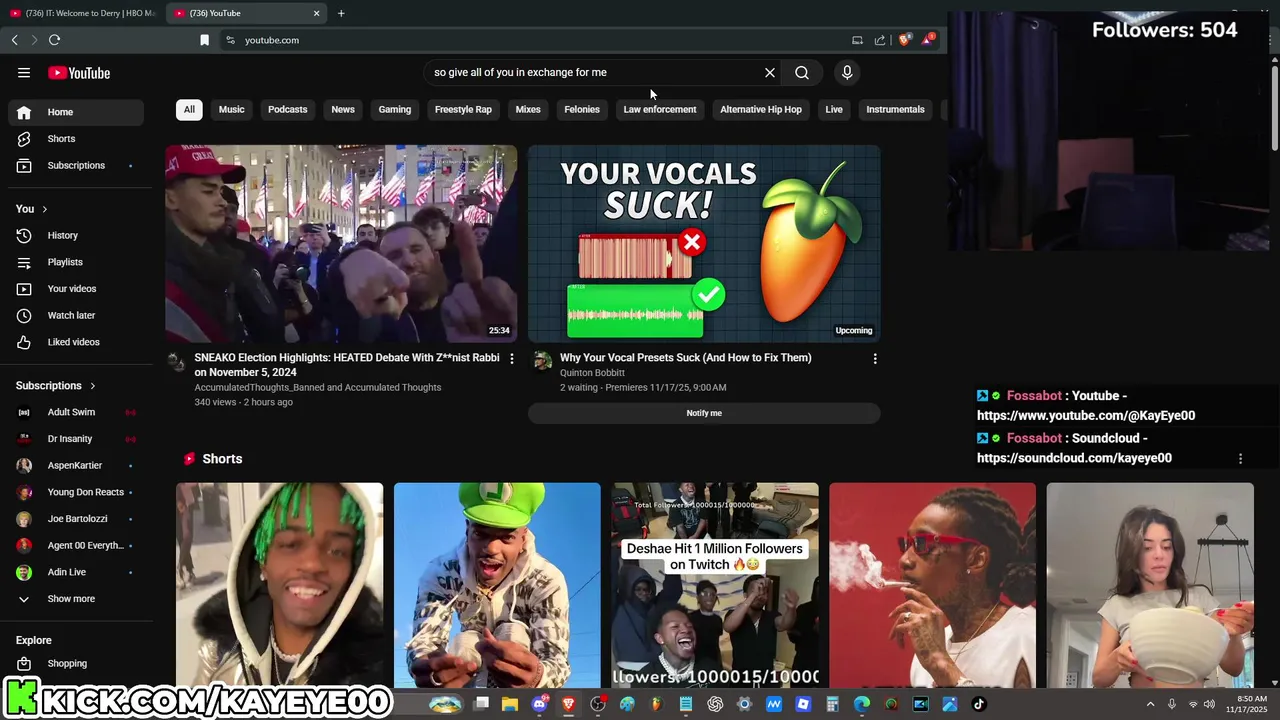Screen dimensions: 1280x720
Task: Open Liked videos in the sidebar
Action: click(x=76, y=342)
